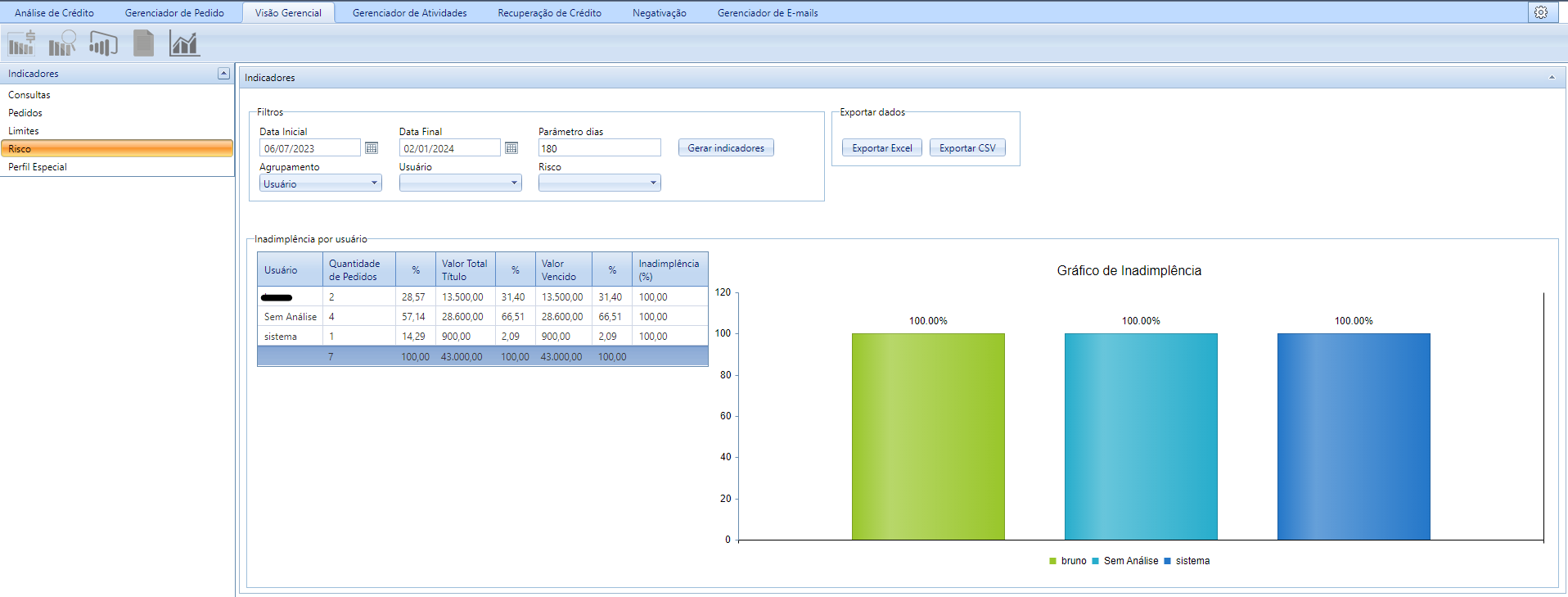Click the 28,57 percentage cell
The width and height of the screenshot is (1568, 597).
pyautogui.click(x=414, y=297)
